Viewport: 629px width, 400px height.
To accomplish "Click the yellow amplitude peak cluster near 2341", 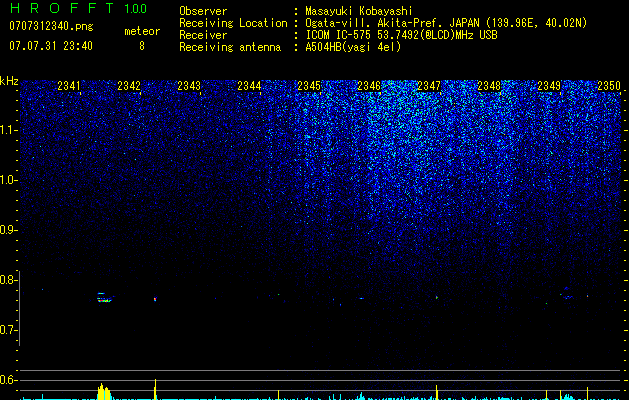I will click(104, 392).
